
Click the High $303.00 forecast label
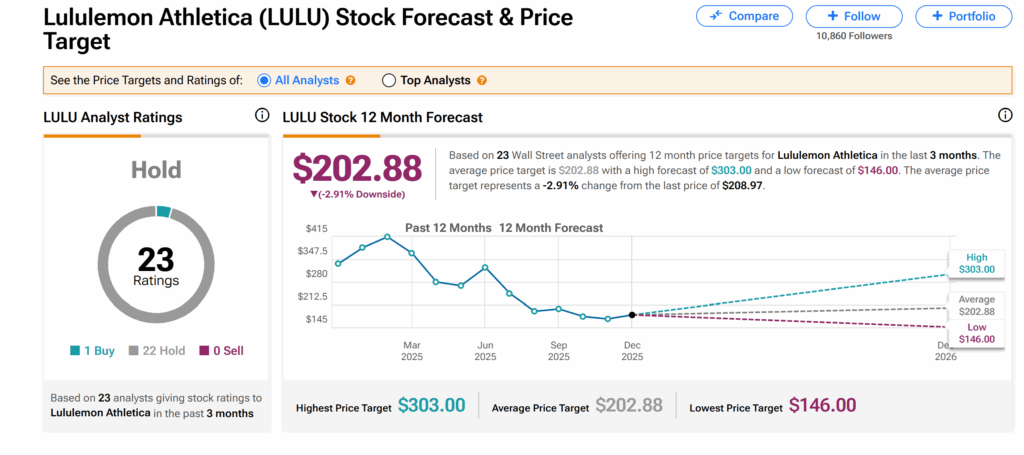976,263
